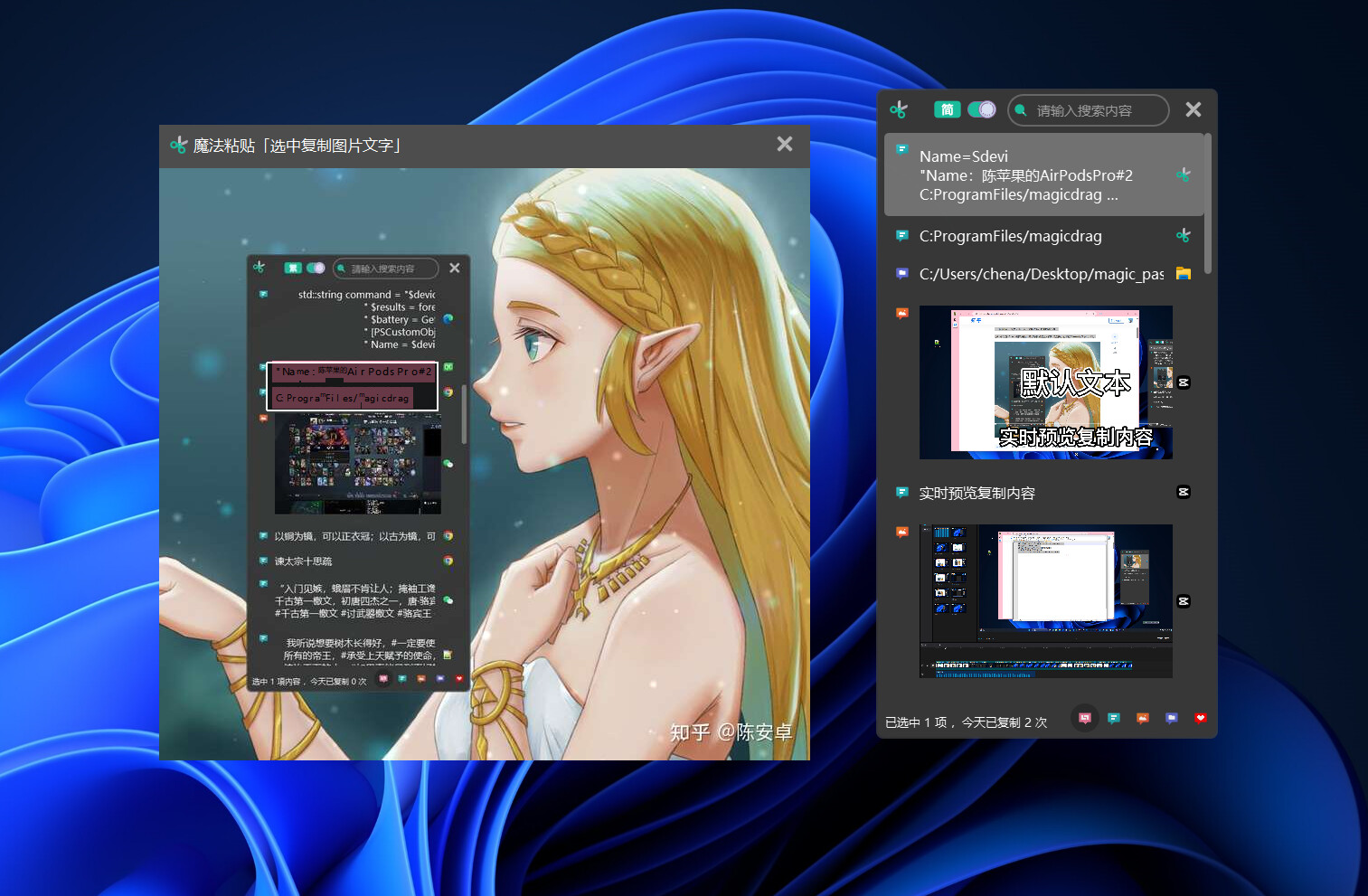Image resolution: width=1368 pixels, height=896 pixels.
Task: Copy the Name=Sdevi entry using its scissors icon
Action: (1184, 174)
